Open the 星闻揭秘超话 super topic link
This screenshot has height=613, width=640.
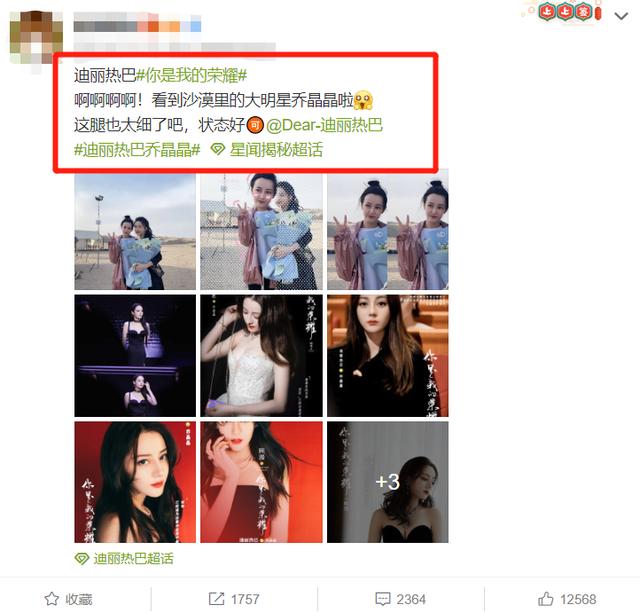coord(276,150)
